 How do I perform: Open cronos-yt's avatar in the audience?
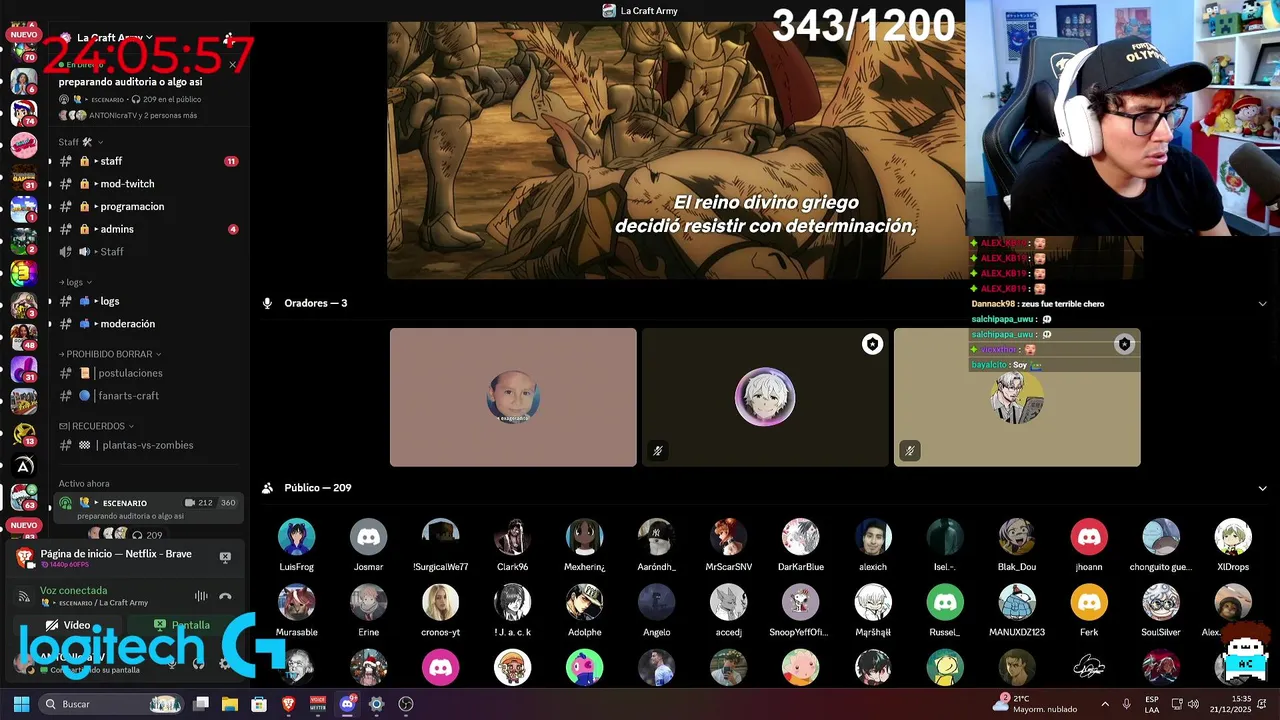click(x=440, y=603)
